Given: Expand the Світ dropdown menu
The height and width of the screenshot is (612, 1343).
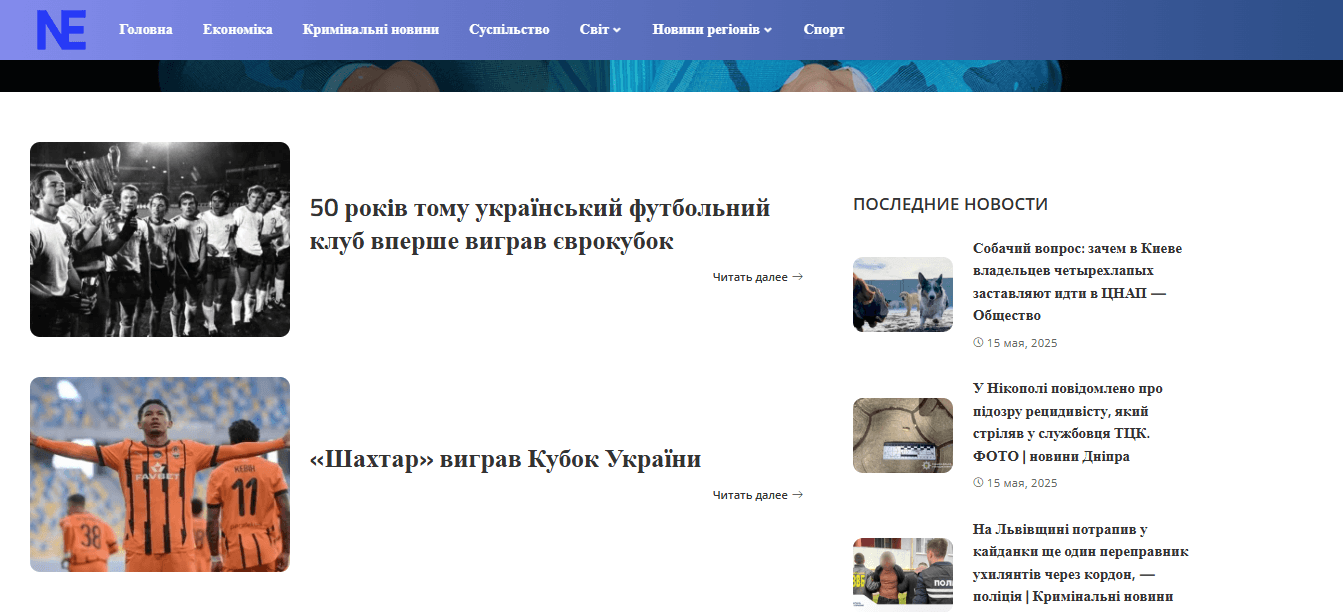Looking at the screenshot, I should pyautogui.click(x=600, y=29).
